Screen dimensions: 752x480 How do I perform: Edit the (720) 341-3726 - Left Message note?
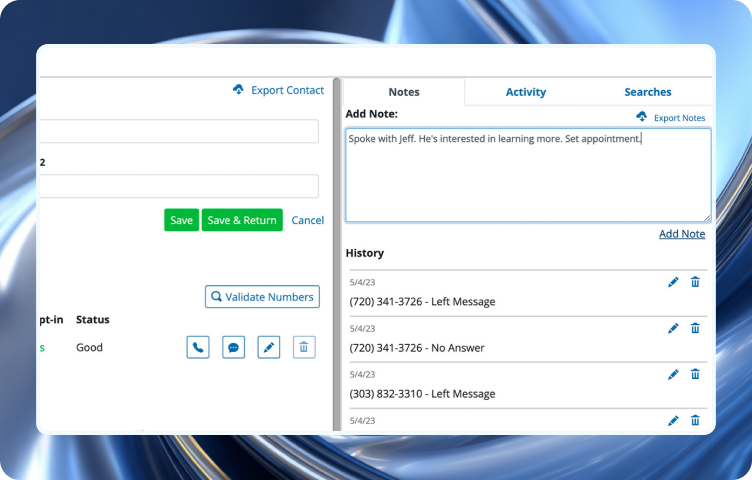point(673,283)
